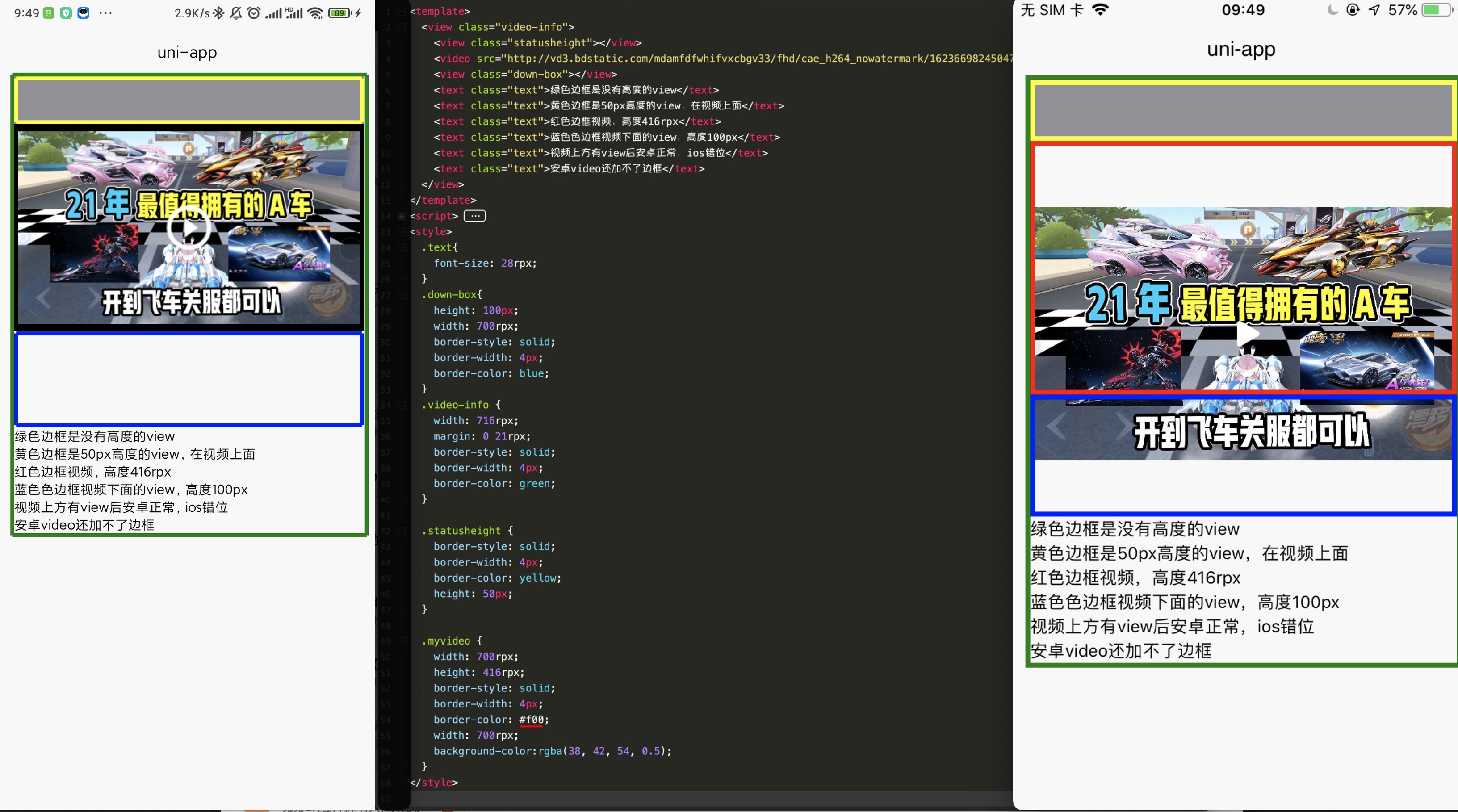Click Android status bar Bluetooth icon
This screenshot has width=1458, height=812.
[x=218, y=13]
